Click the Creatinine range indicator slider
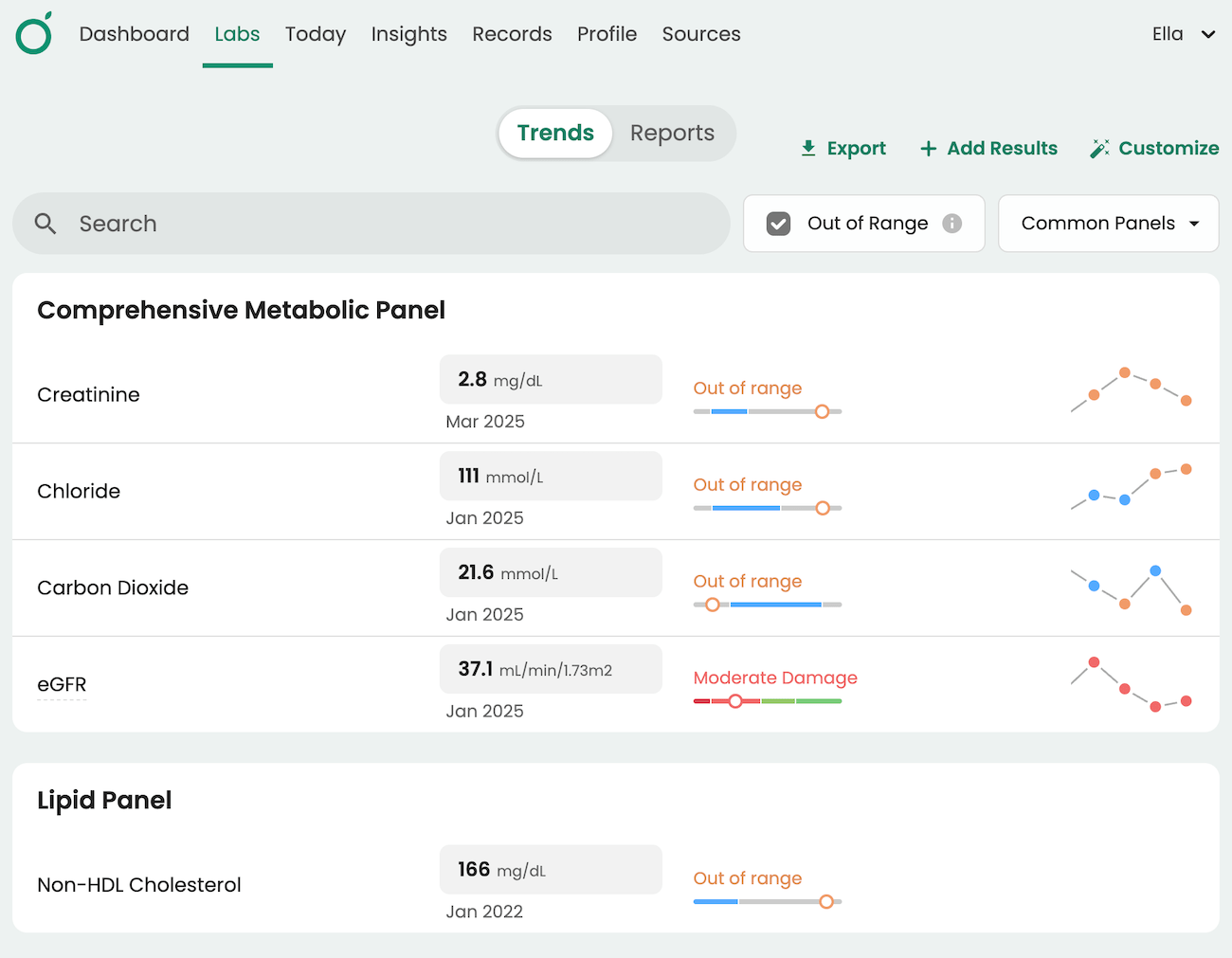 tap(768, 411)
